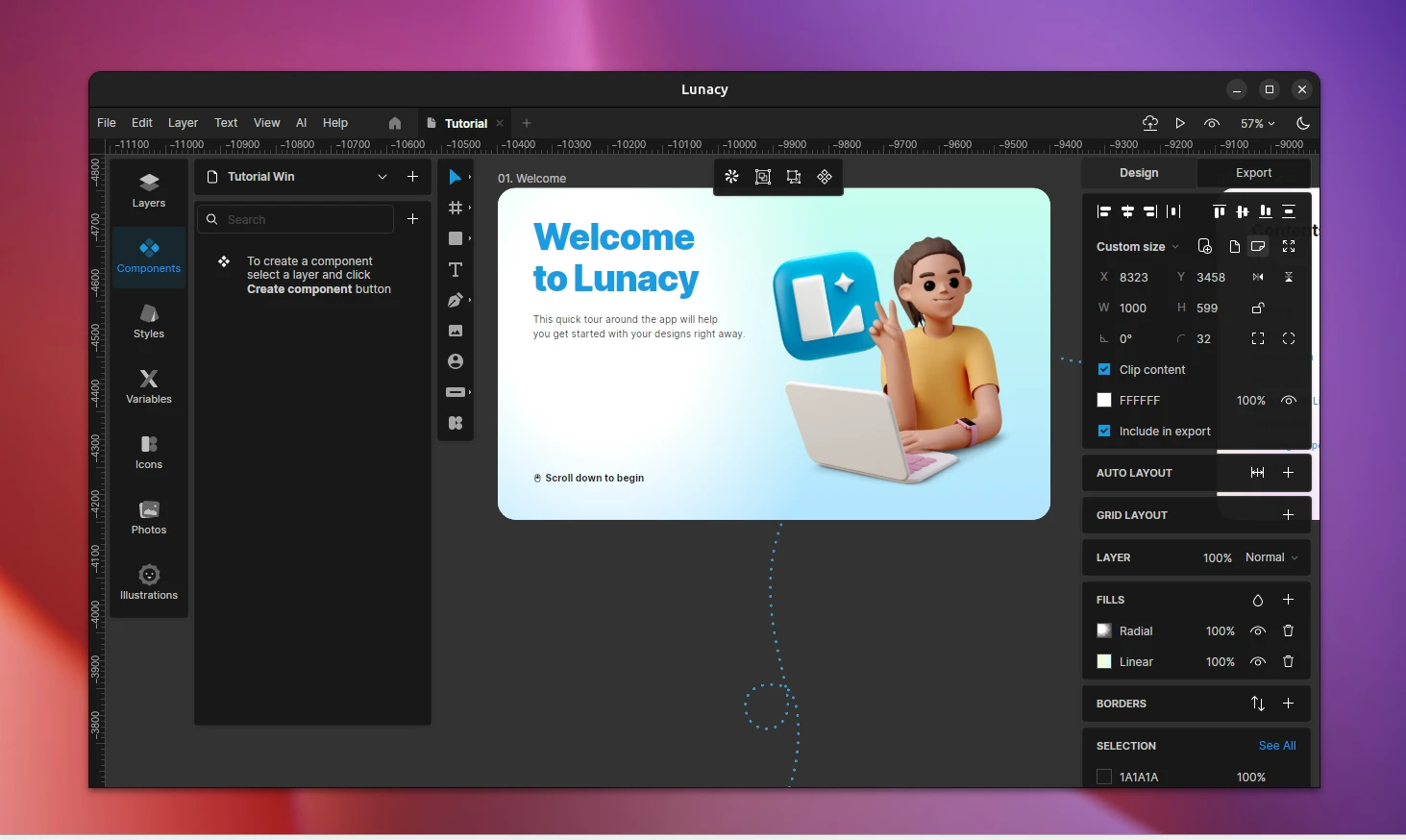Viewport: 1406px width, 840px height.
Task: Open the Illustrations panel
Action: 149,582
